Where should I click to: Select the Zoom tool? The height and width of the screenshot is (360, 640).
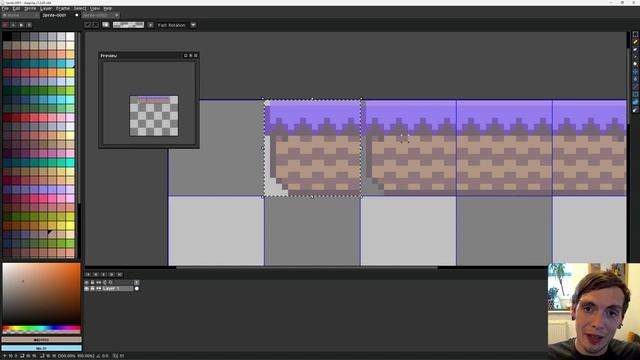click(635, 64)
